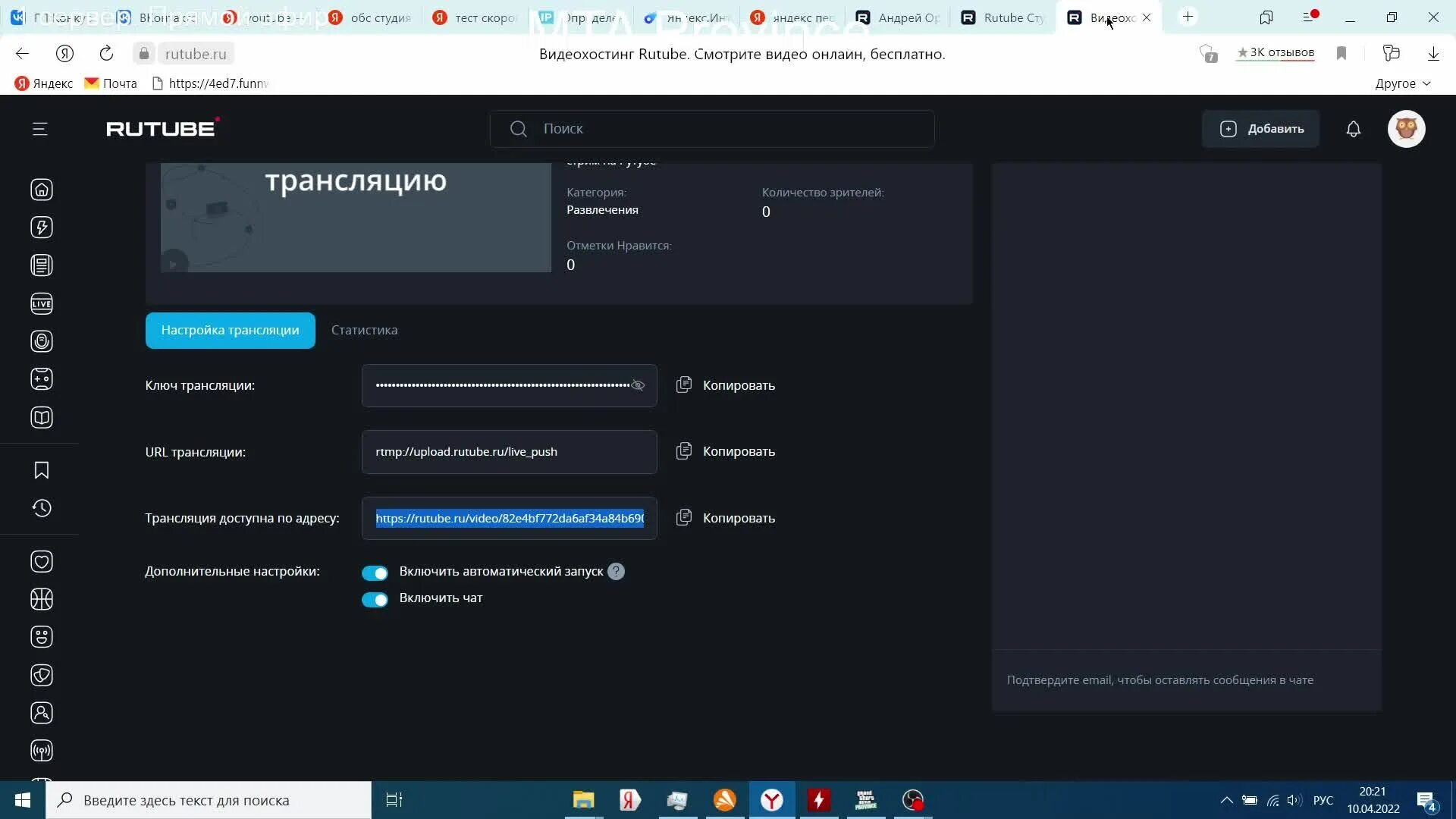Click the copy icon next to stream key
Screen dimensions: 1456x819
pos(684,385)
